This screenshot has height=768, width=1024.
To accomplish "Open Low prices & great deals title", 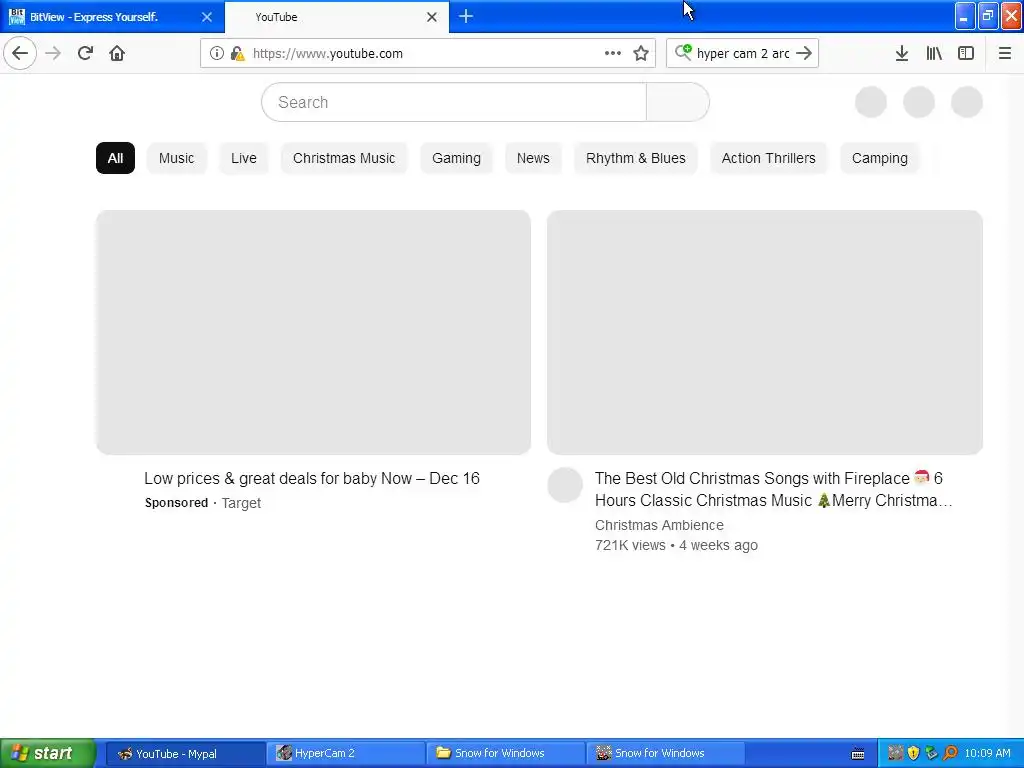I will [312, 479].
